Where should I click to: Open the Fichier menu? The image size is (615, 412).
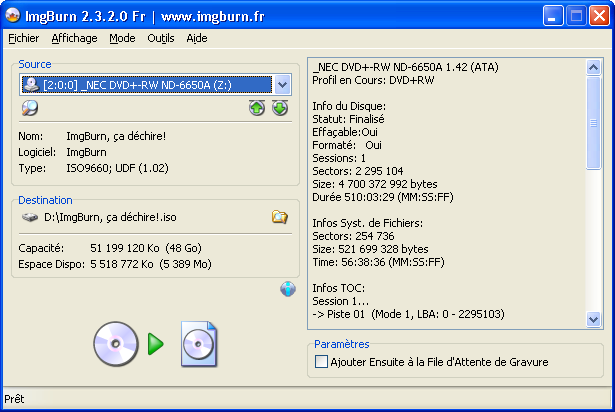[21, 38]
